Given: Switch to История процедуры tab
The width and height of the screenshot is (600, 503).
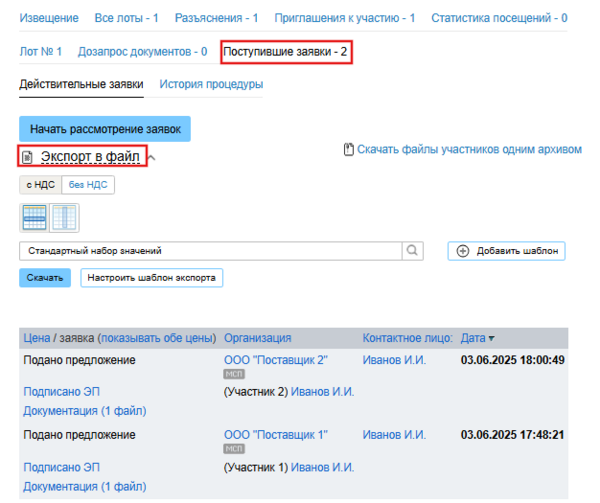Looking at the screenshot, I should click(x=211, y=84).
